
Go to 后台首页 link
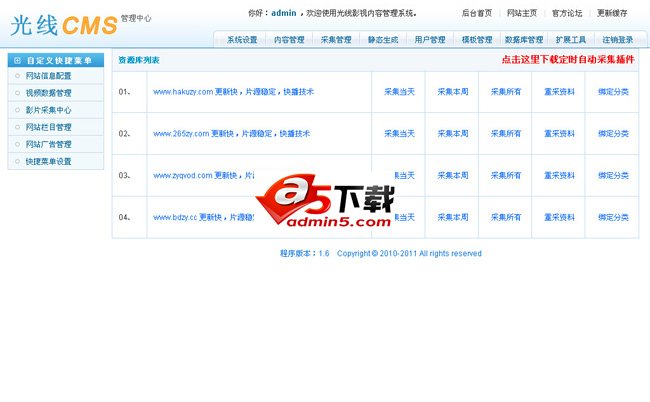coord(477,13)
